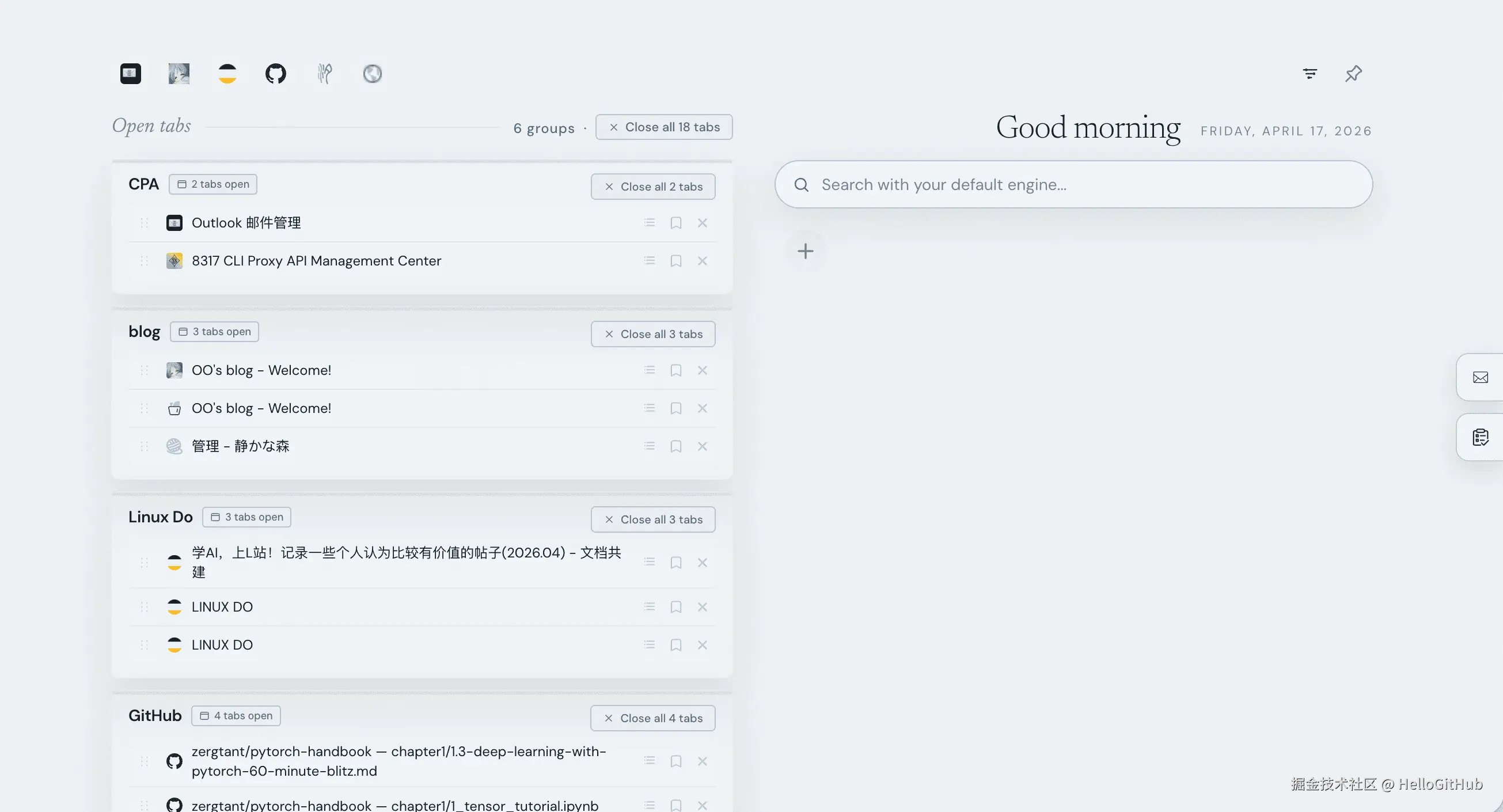Open the OO's blog tab with the cup favicon

261,408
